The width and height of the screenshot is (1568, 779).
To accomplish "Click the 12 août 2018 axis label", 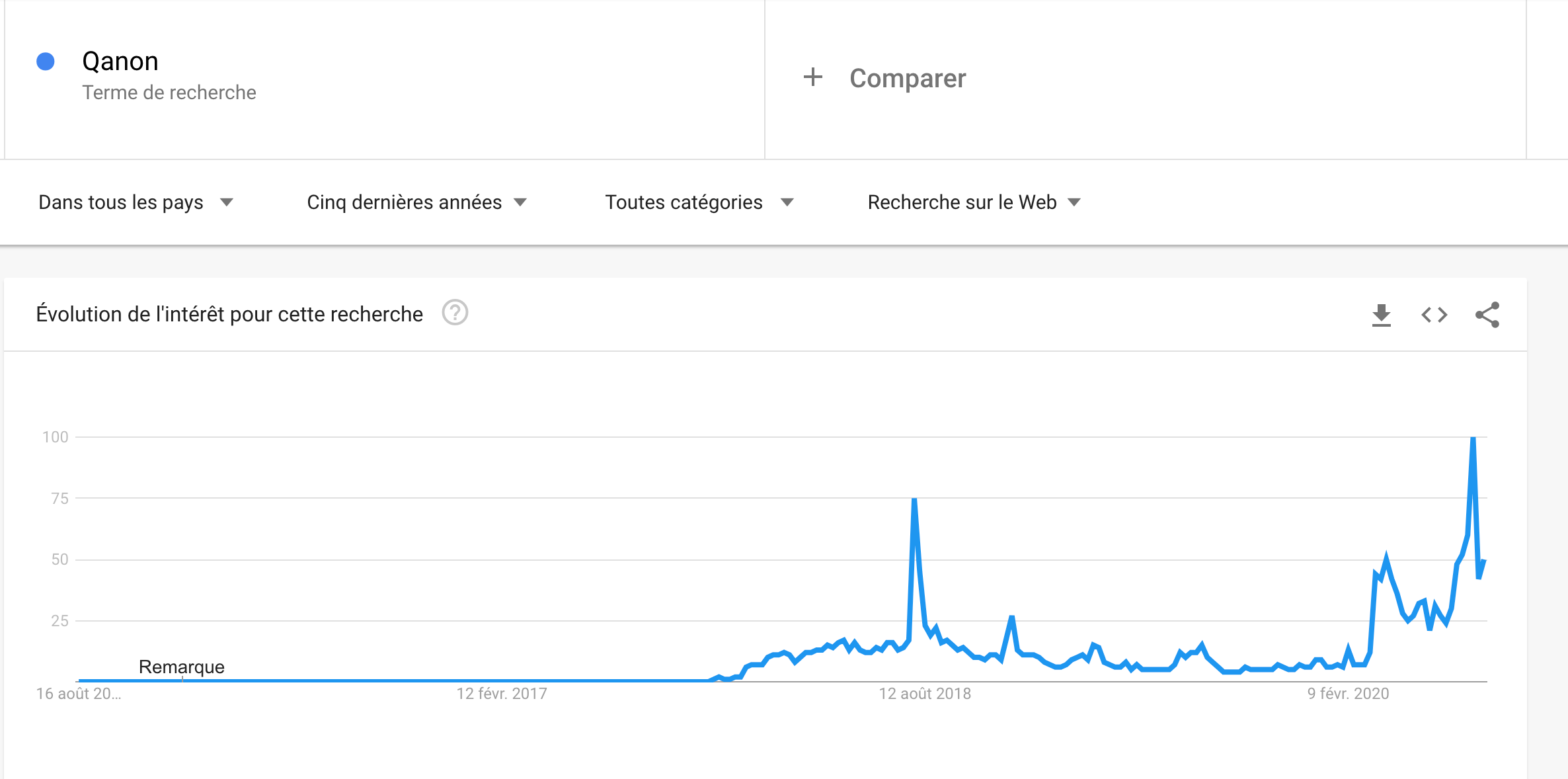I will click(925, 694).
